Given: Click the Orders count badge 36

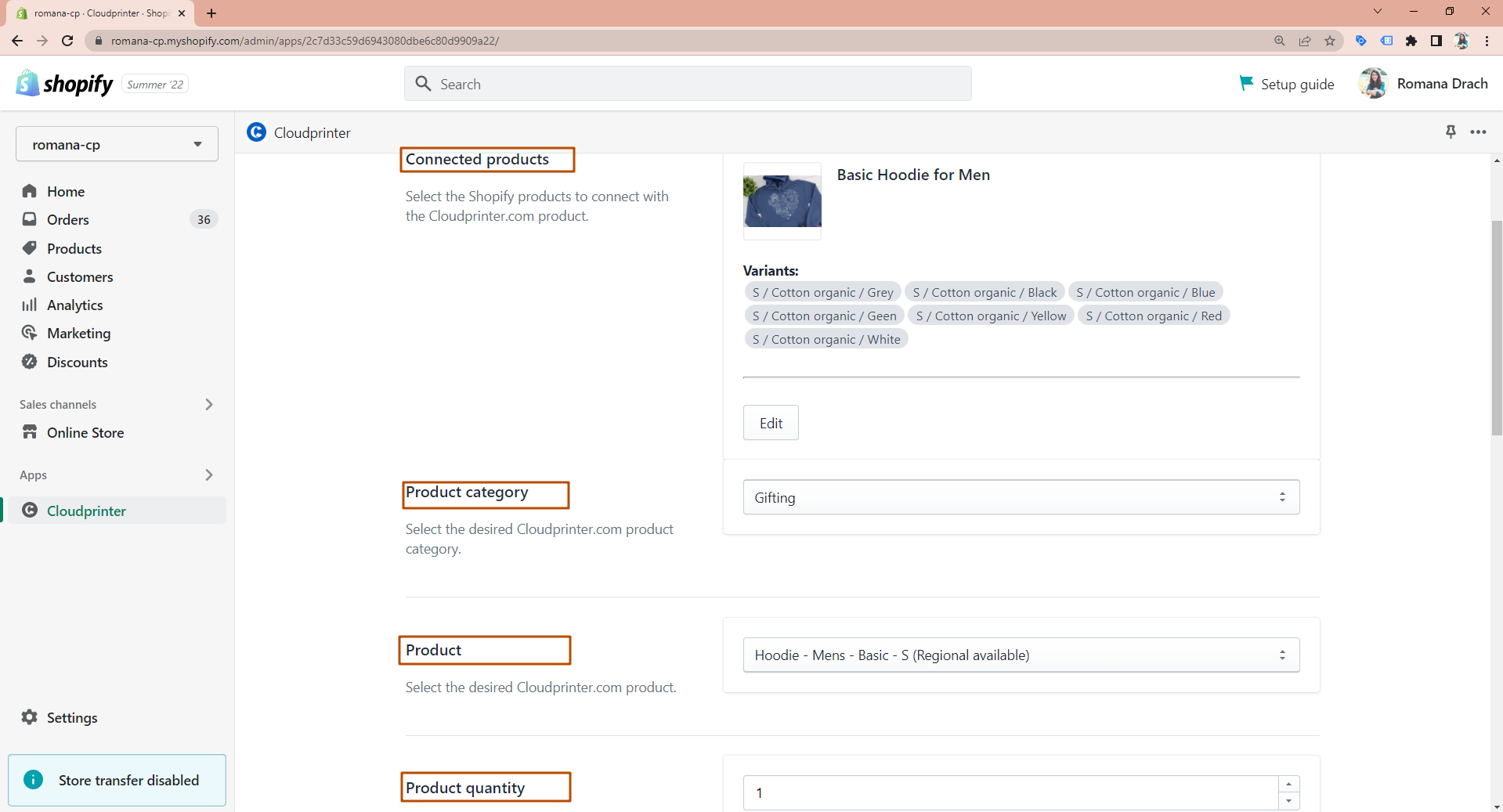Looking at the screenshot, I should [204, 219].
